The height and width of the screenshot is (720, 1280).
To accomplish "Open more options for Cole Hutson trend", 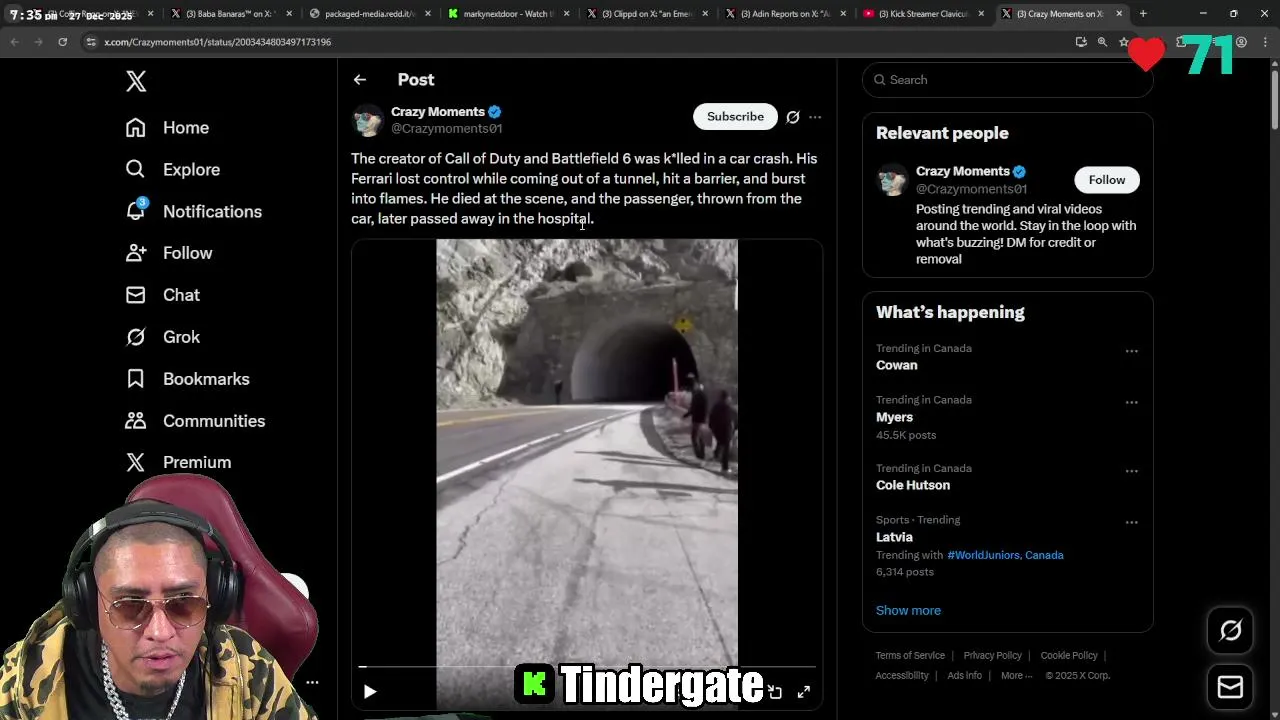I will pos(1132,472).
